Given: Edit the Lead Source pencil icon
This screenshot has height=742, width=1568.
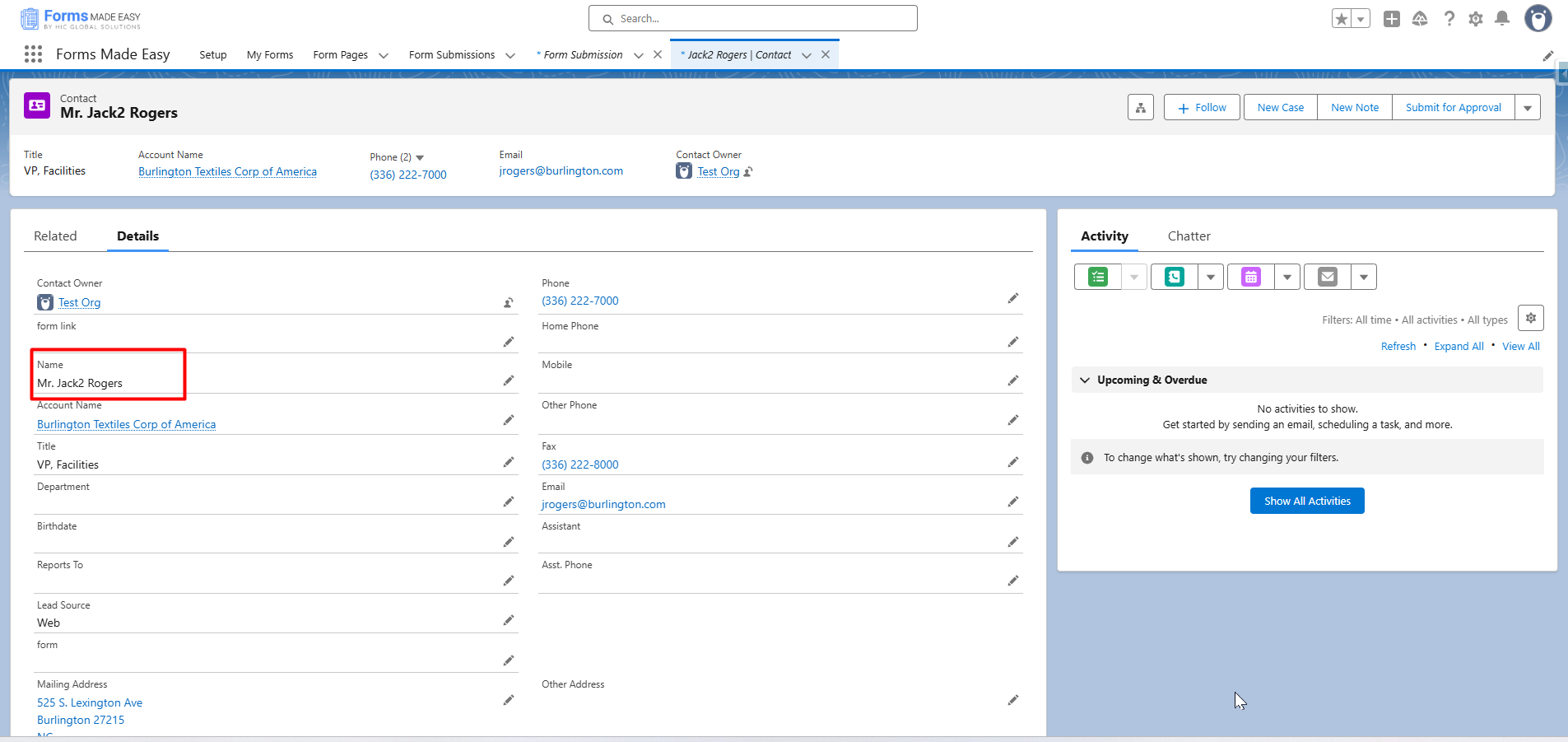Looking at the screenshot, I should pyautogui.click(x=509, y=620).
